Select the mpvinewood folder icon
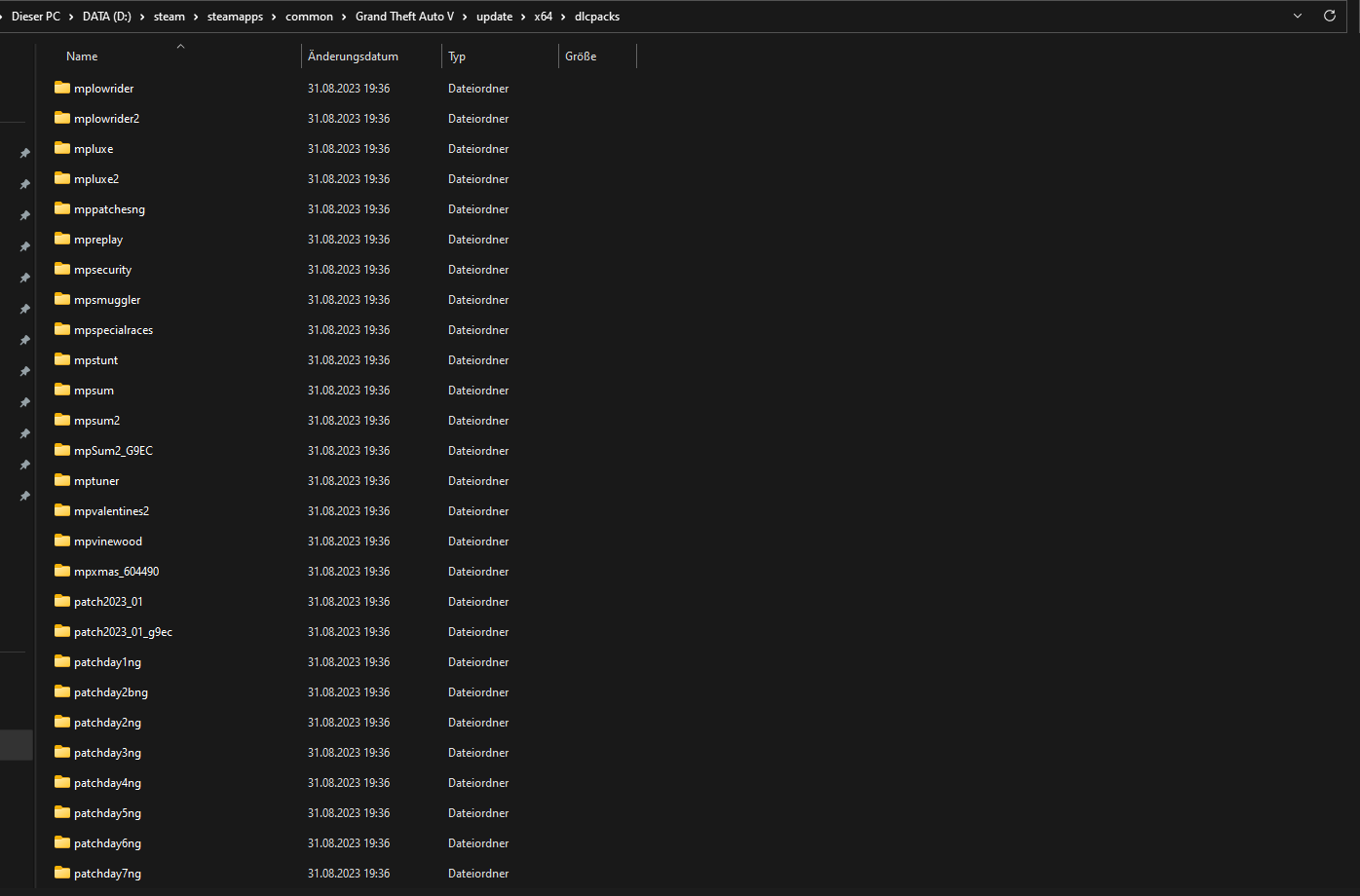Screen dimensions: 1360x896 click(x=62, y=541)
